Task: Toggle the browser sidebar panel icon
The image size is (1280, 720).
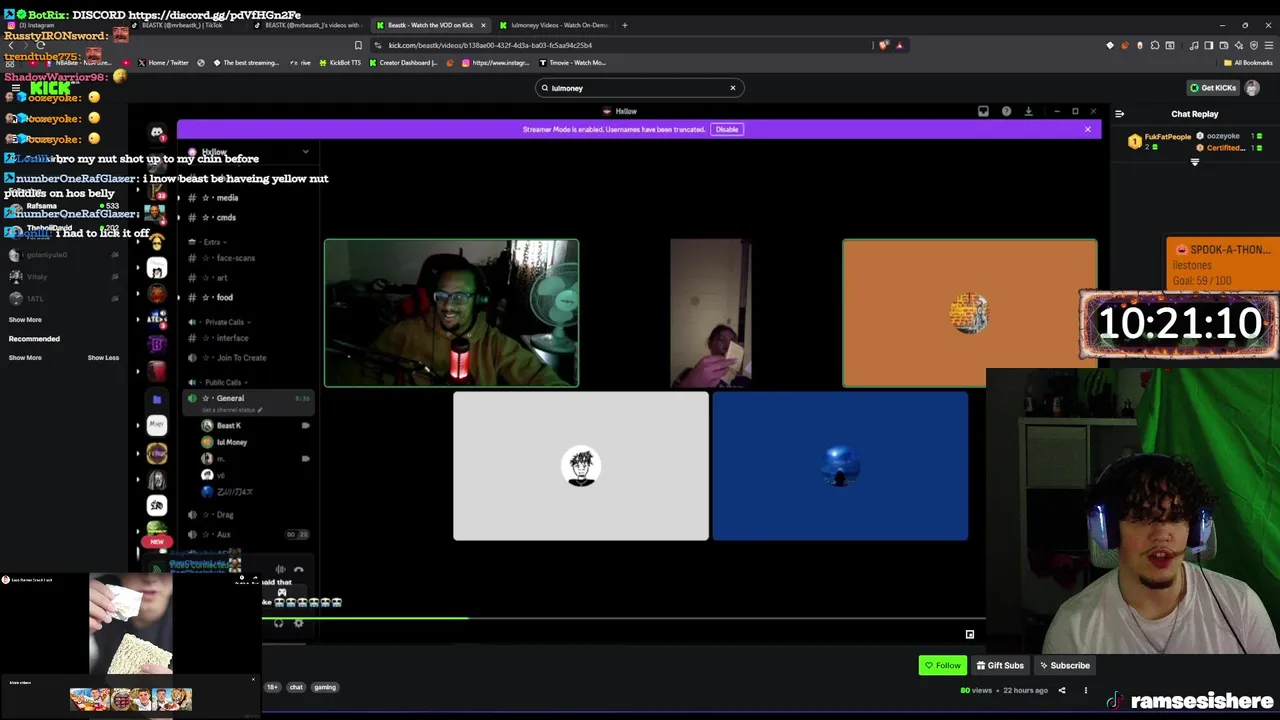Action: coord(1209,45)
